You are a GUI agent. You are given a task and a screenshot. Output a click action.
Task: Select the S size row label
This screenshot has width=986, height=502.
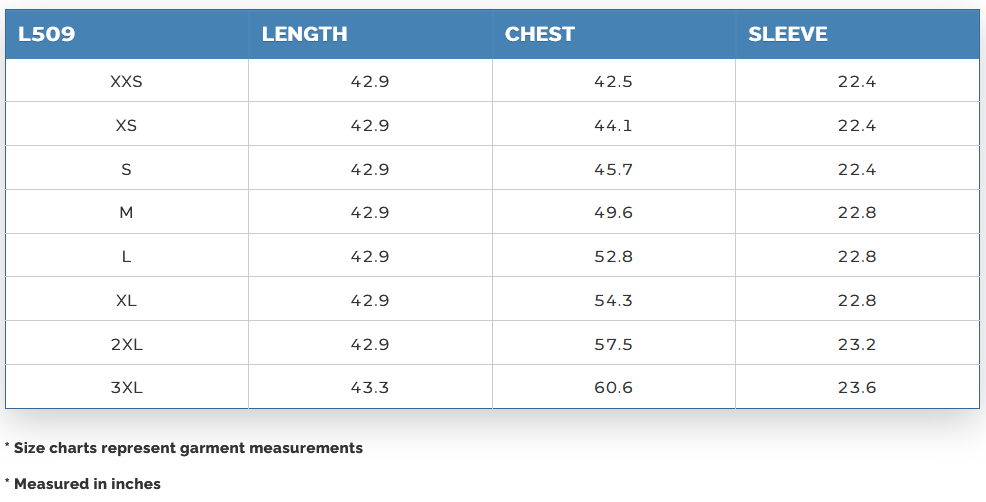(126, 170)
